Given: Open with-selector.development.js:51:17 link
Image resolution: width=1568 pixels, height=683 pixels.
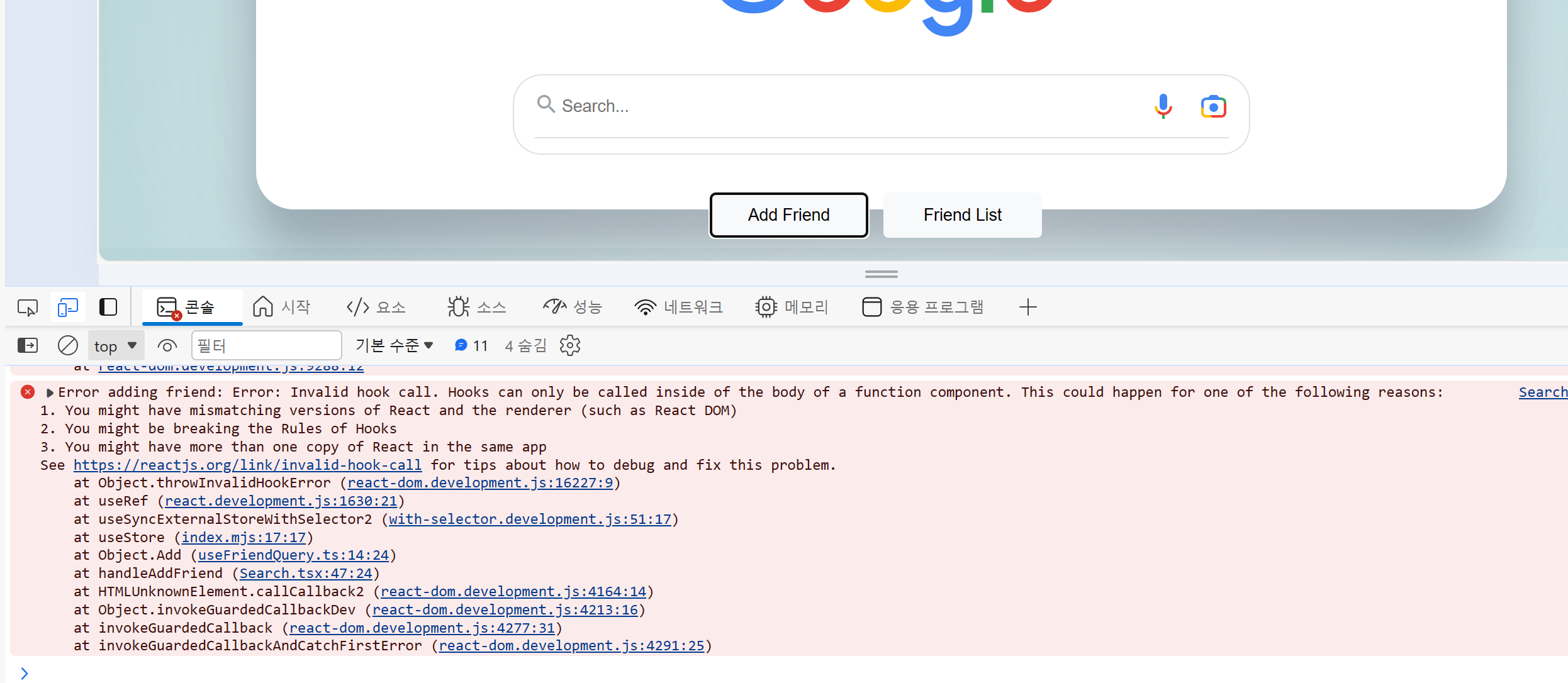Looking at the screenshot, I should tap(530, 519).
